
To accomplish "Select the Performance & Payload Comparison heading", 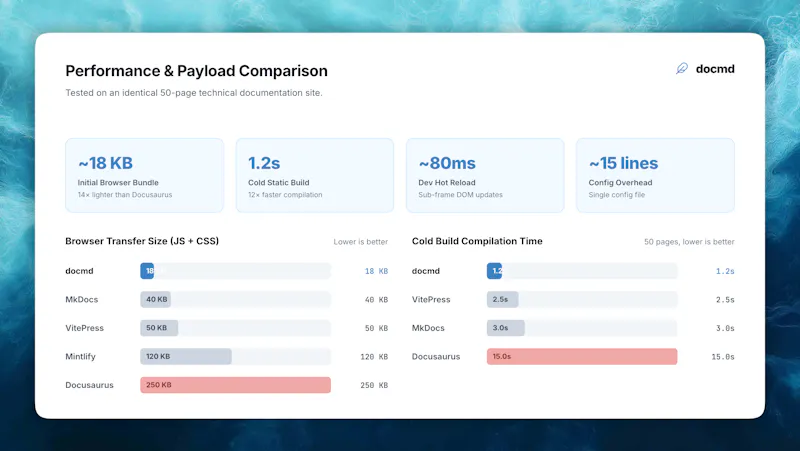I will [x=196, y=71].
